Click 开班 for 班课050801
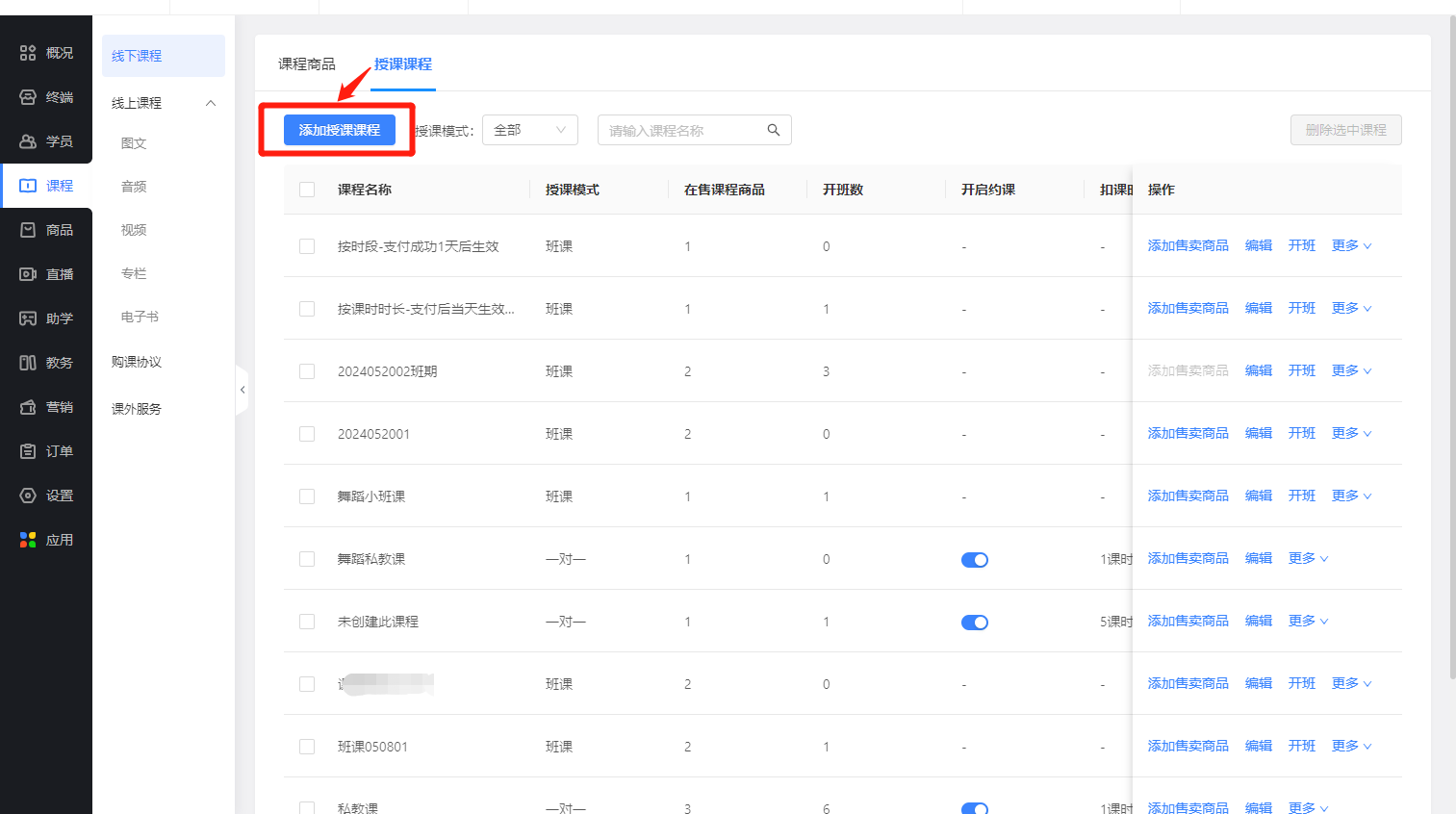 click(x=1302, y=746)
